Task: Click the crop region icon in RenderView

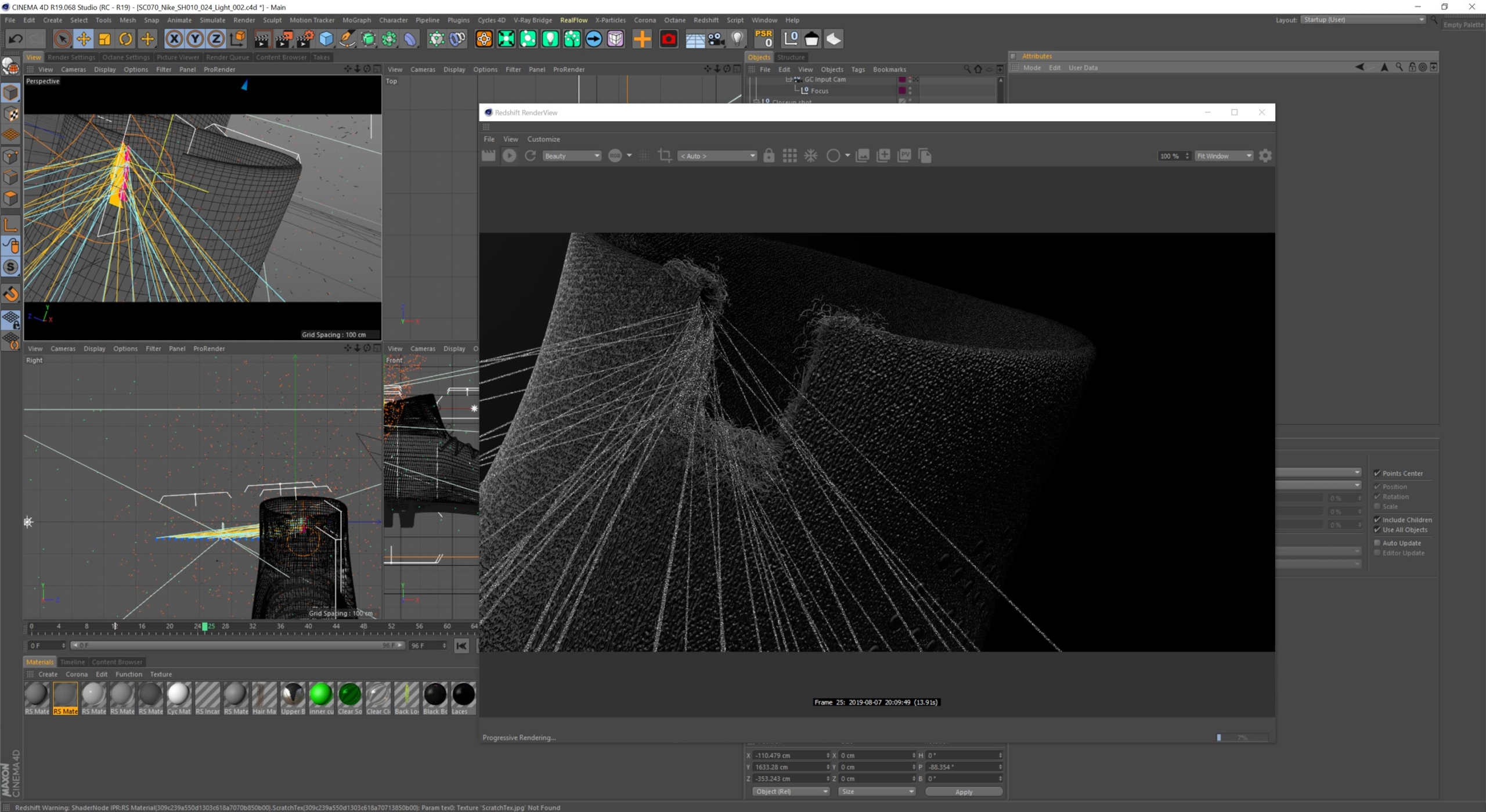Action: [x=665, y=156]
